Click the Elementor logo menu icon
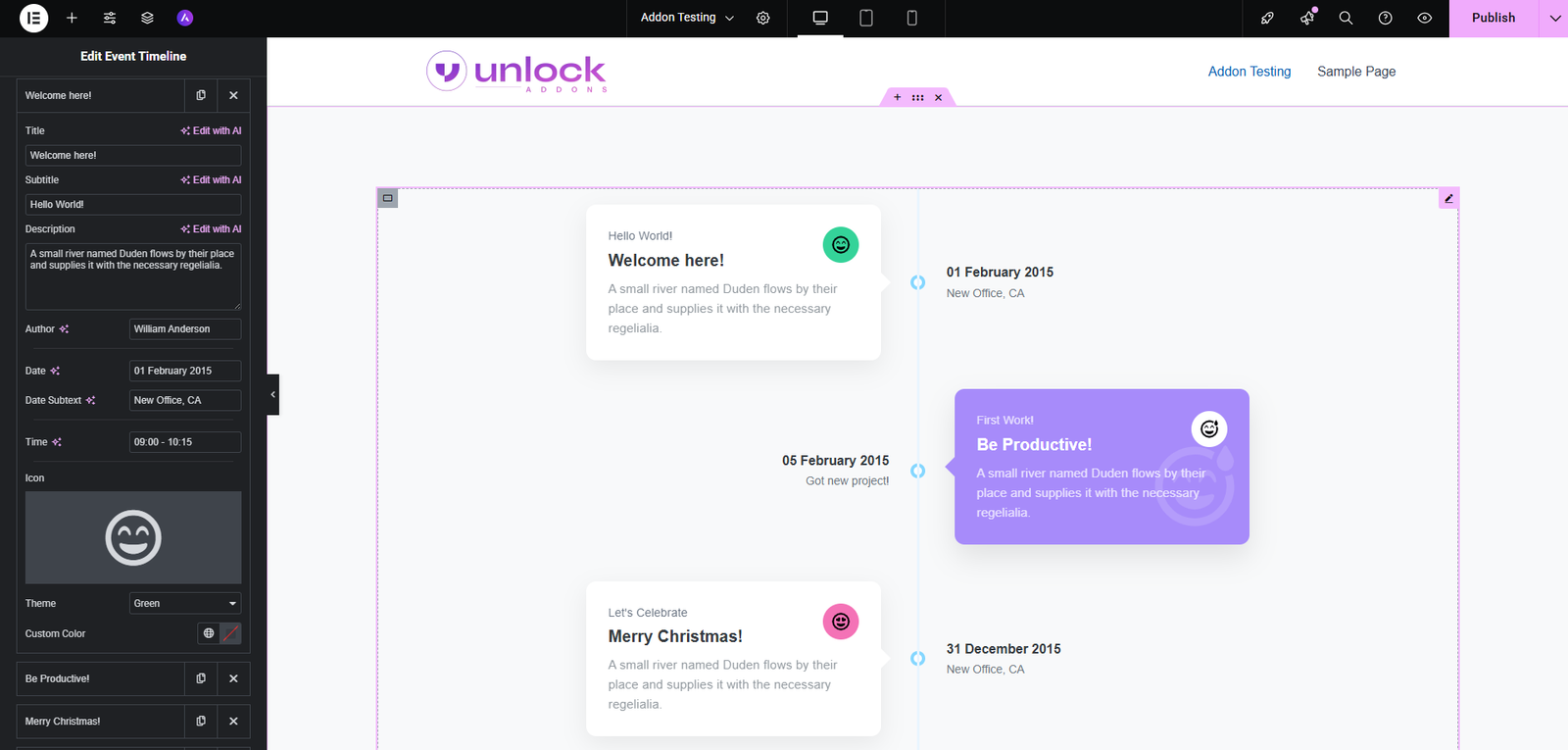This screenshot has height=750, width=1568. click(x=33, y=18)
